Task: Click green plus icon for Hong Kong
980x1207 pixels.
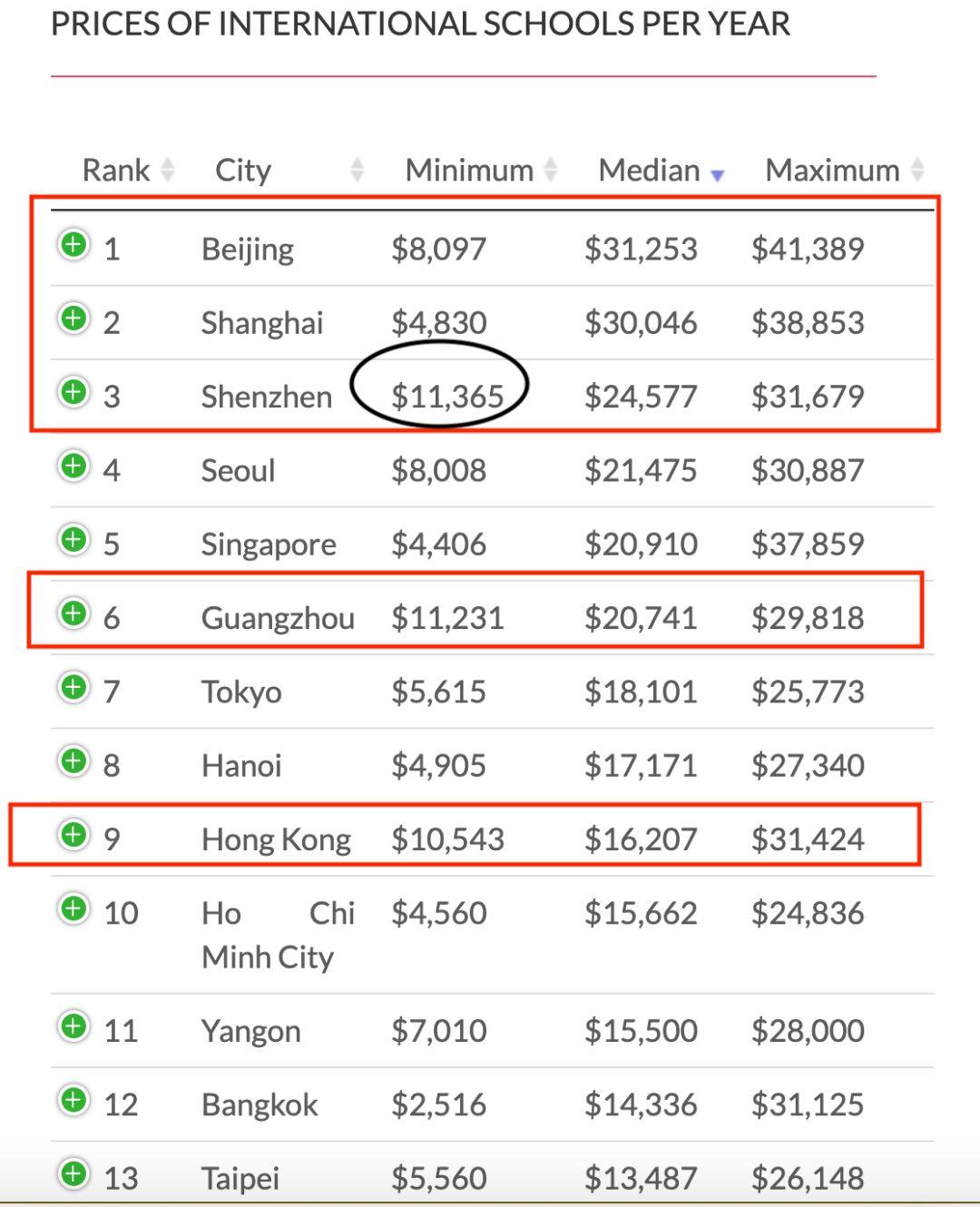Action: point(73,835)
